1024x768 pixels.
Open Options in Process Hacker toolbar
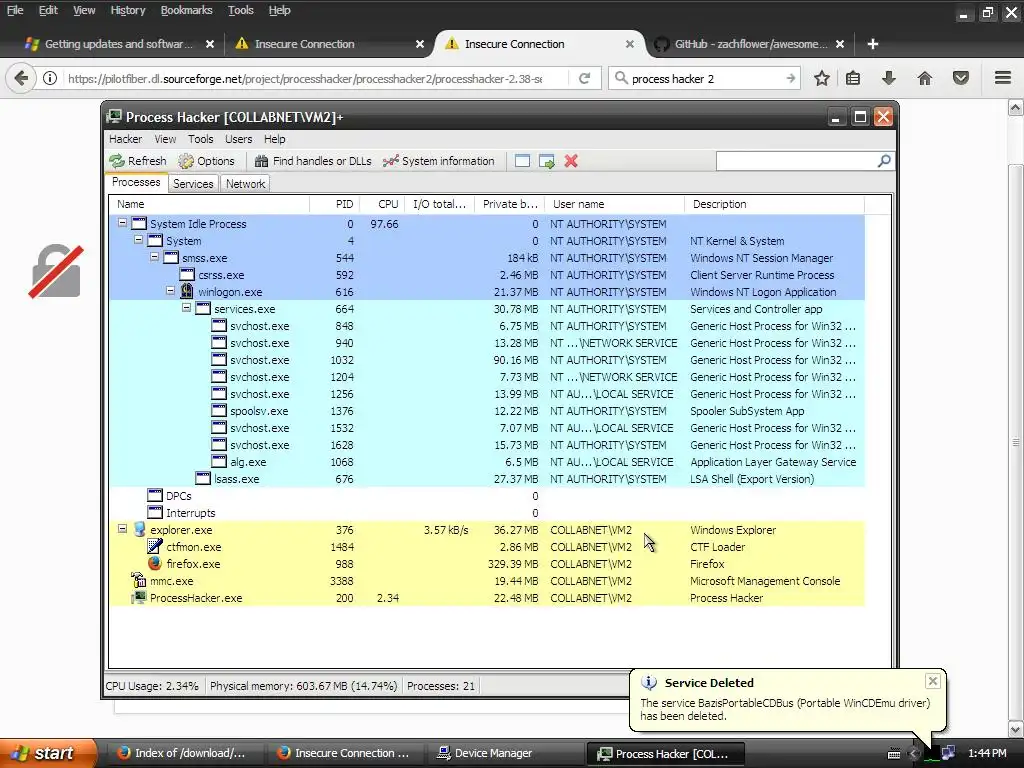(206, 161)
